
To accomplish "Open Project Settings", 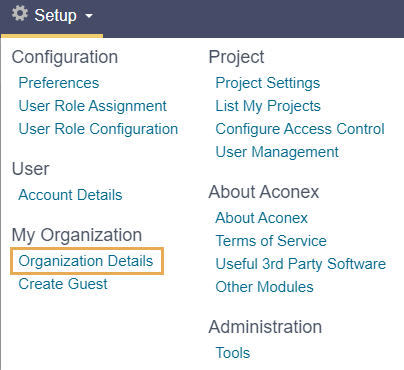I will click(x=268, y=83).
